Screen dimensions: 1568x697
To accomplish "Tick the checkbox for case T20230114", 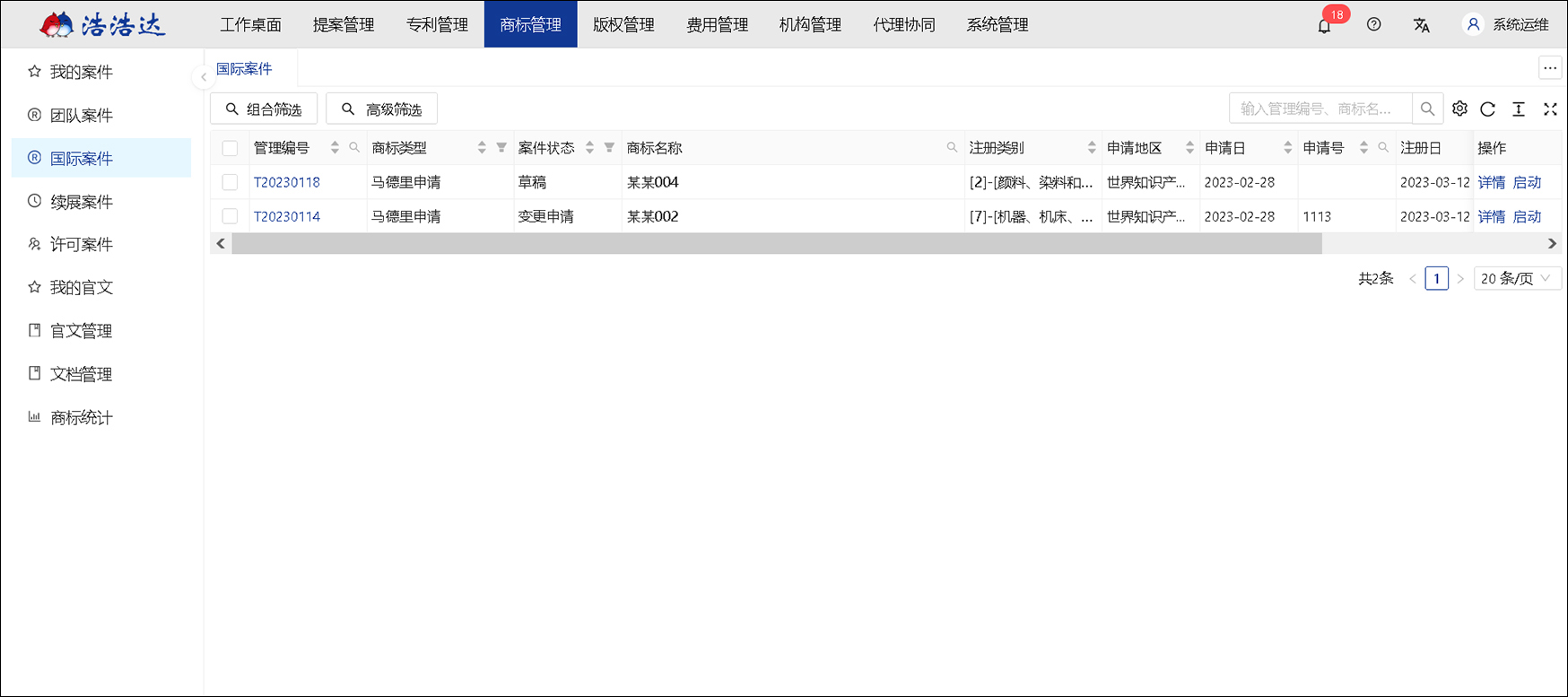I will click(x=231, y=216).
